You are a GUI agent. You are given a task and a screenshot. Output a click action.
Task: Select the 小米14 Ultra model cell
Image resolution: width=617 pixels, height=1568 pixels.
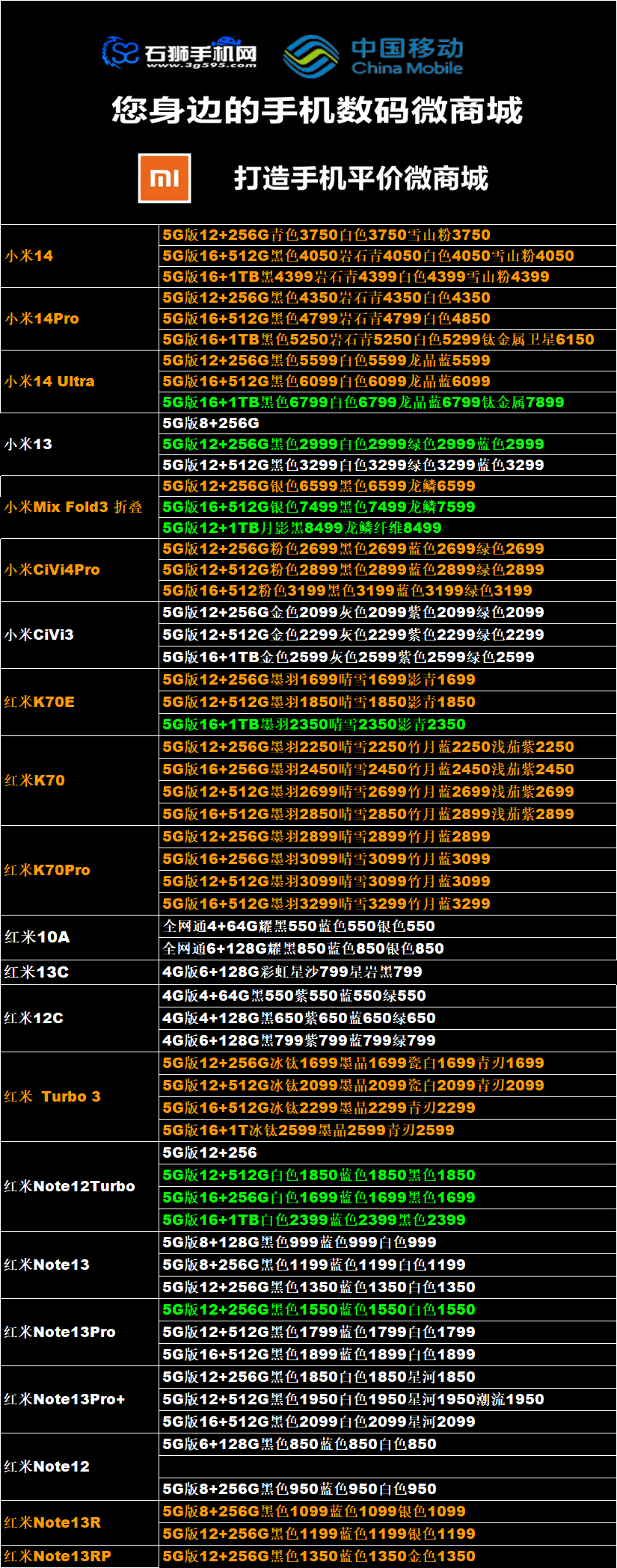click(80, 381)
